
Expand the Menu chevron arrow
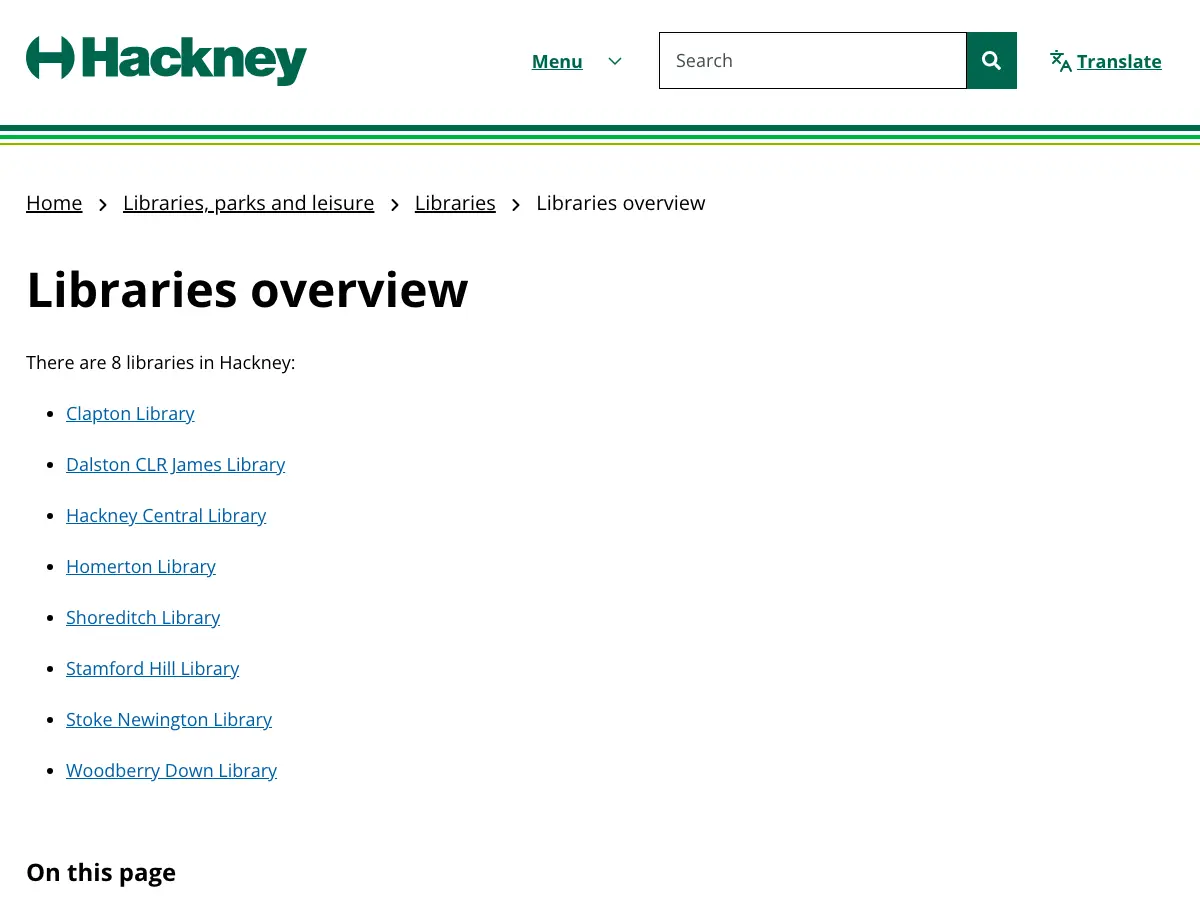point(615,61)
